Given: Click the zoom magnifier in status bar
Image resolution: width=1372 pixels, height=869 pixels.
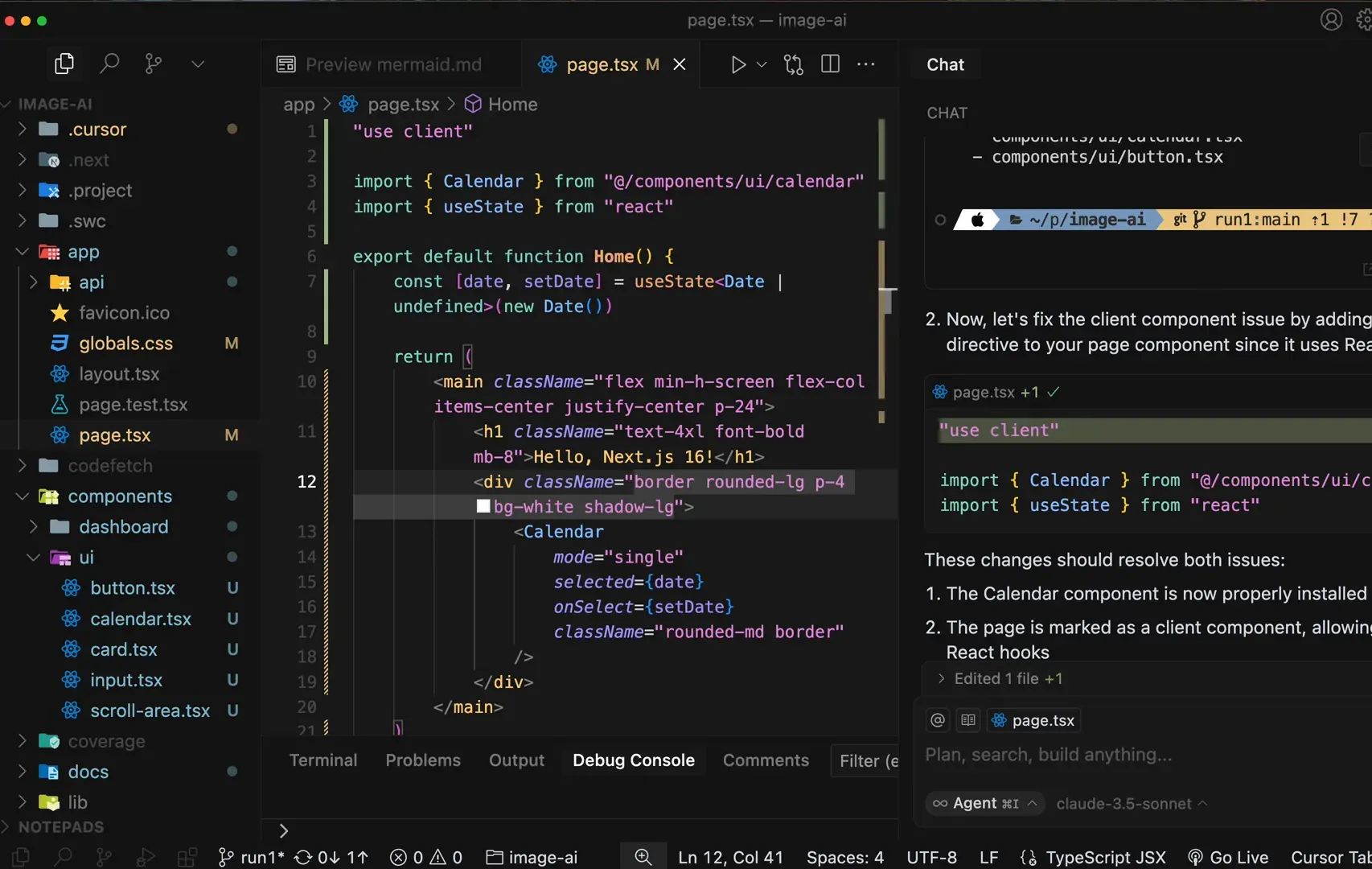Looking at the screenshot, I should 643,857.
